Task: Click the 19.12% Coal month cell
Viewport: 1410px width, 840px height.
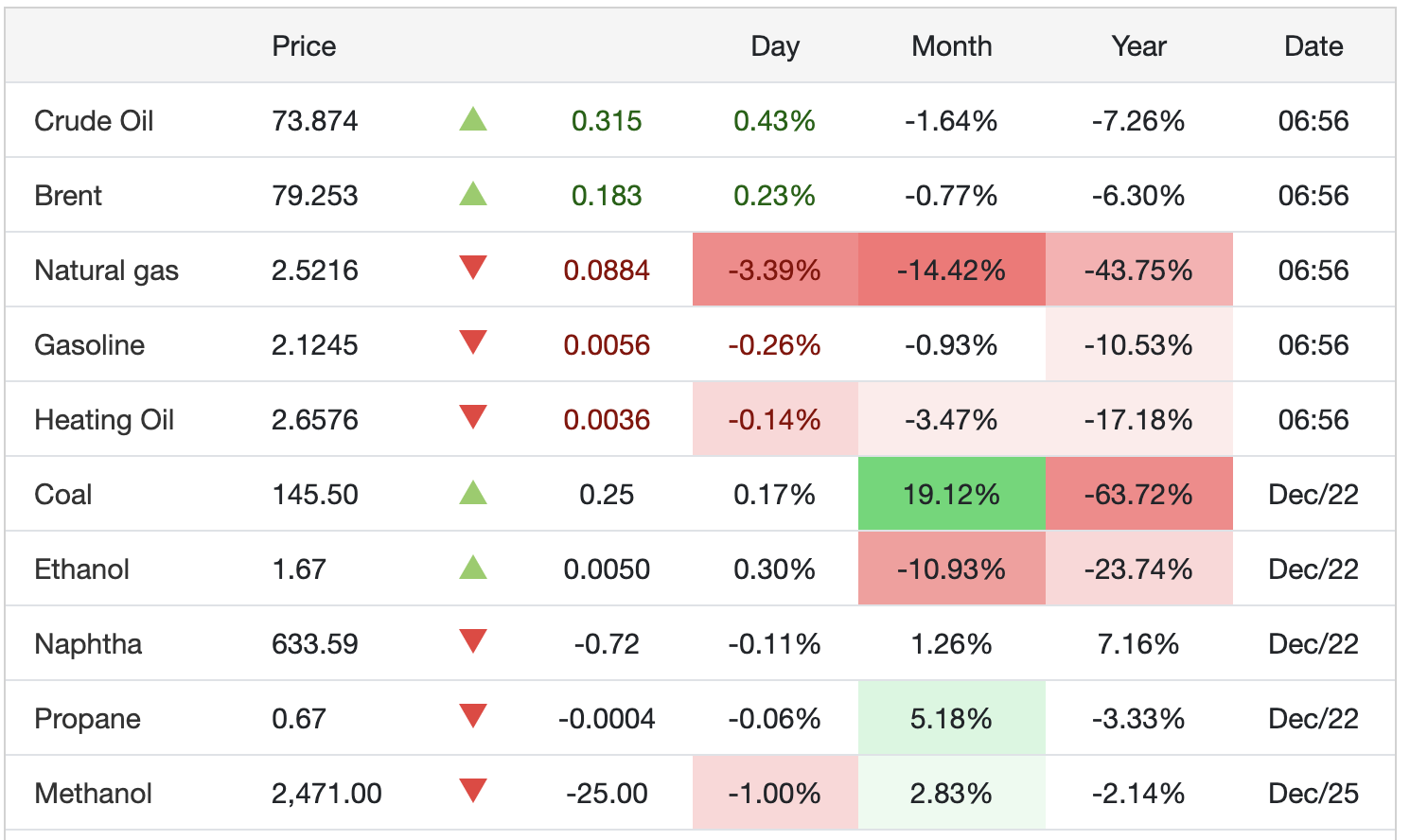Action: point(952,494)
